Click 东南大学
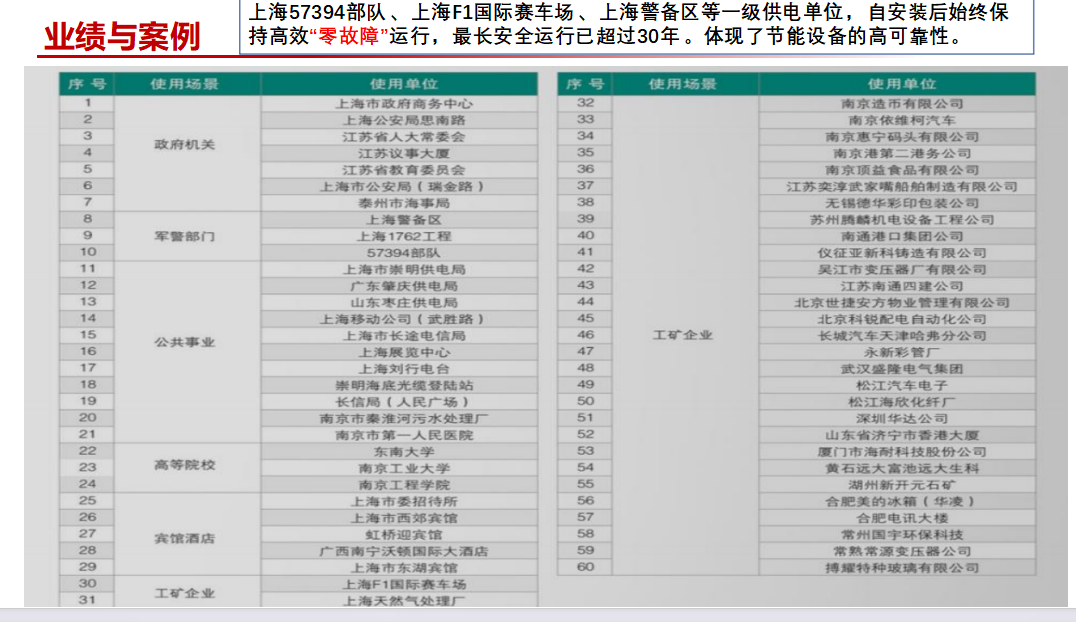The width and height of the screenshot is (1076, 622). pyautogui.click(x=404, y=452)
